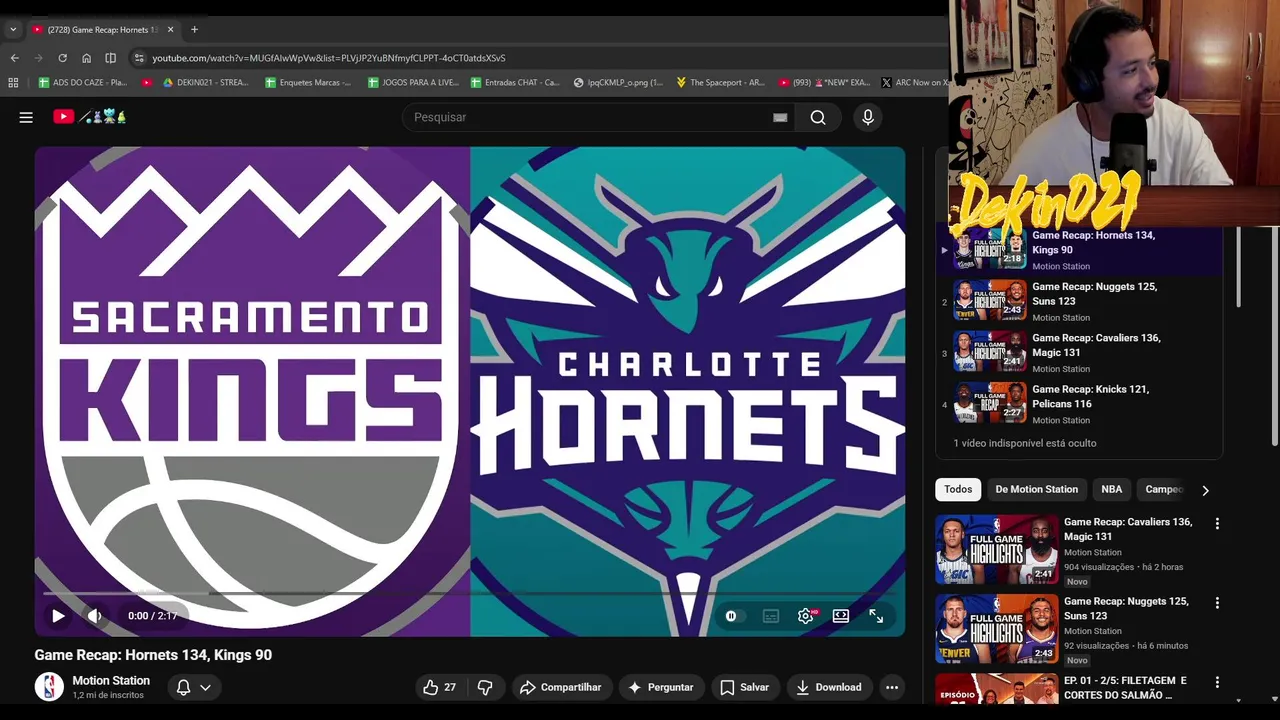This screenshot has height=720, width=1280.
Task: Open Enquetes Marcas bookmark
Action: tap(308, 83)
